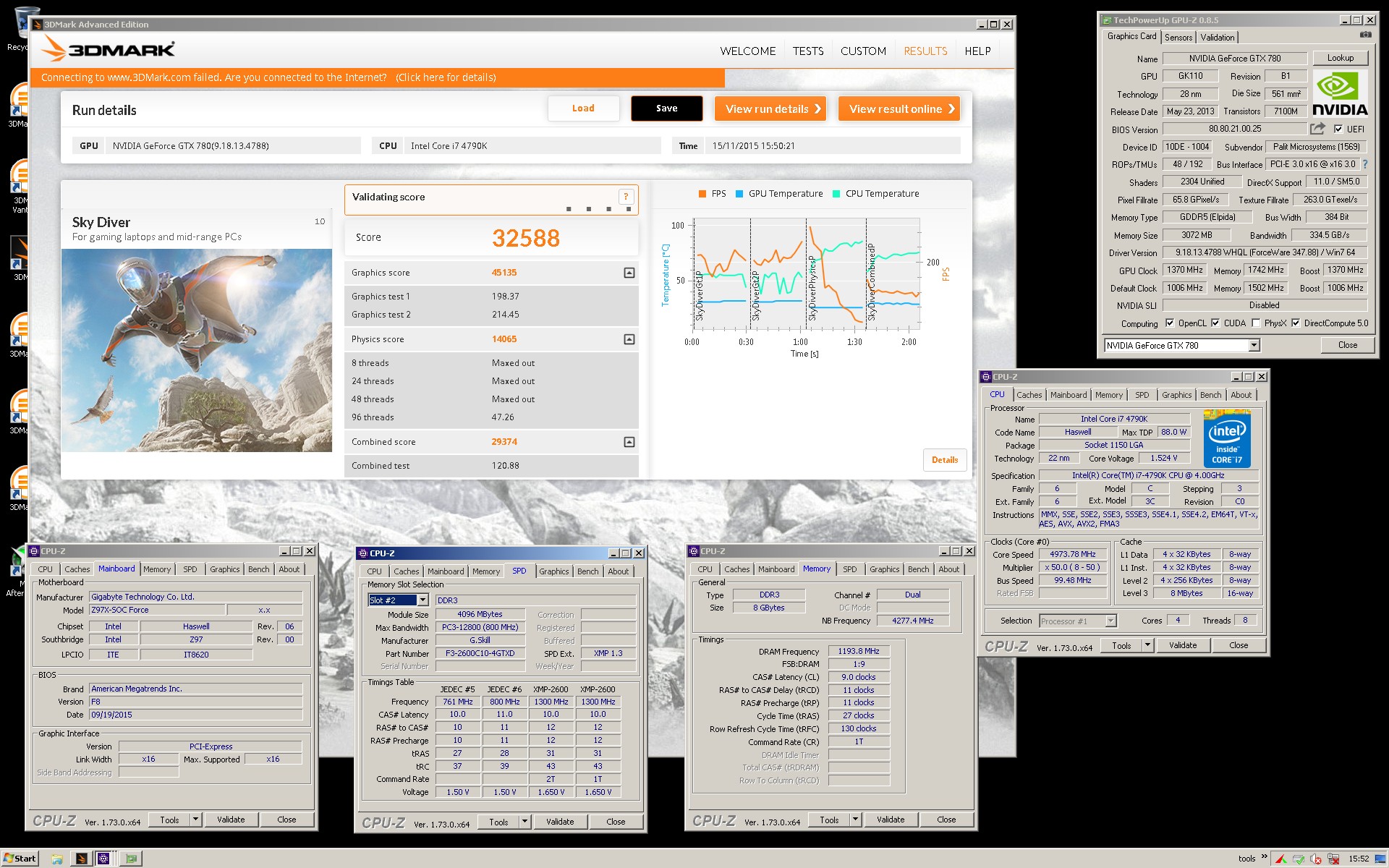1389x868 pixels.
Task: Click the green checkmark tray icon
Action: click(x=1299, y=859)
